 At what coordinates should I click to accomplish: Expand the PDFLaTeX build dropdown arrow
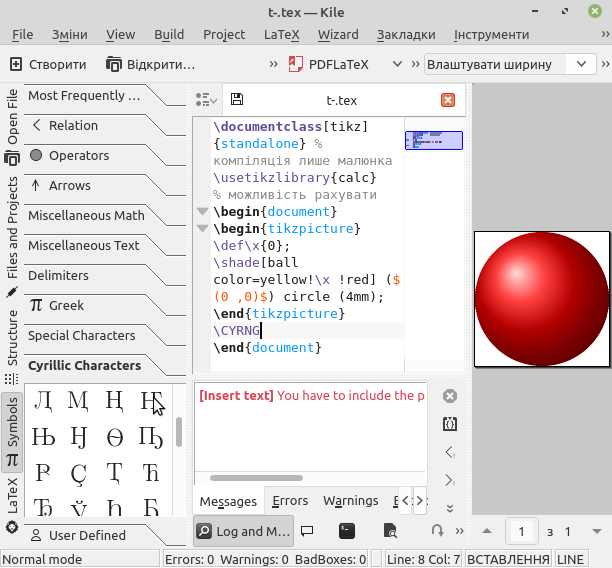pyautogui.click(x=397, y=64)
